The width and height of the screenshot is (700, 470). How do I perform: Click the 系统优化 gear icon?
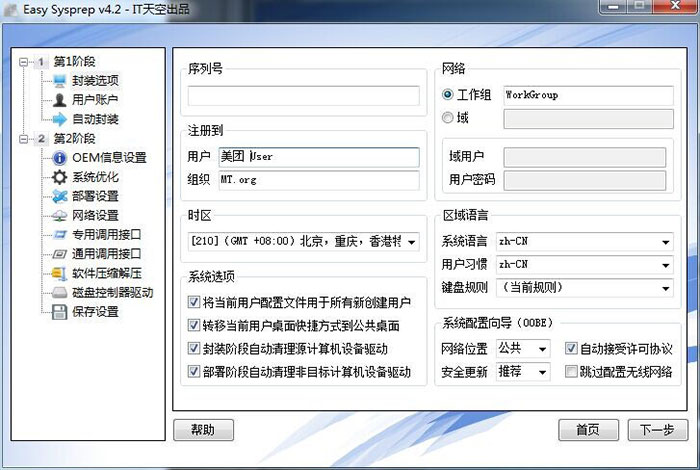click(59, 177)
